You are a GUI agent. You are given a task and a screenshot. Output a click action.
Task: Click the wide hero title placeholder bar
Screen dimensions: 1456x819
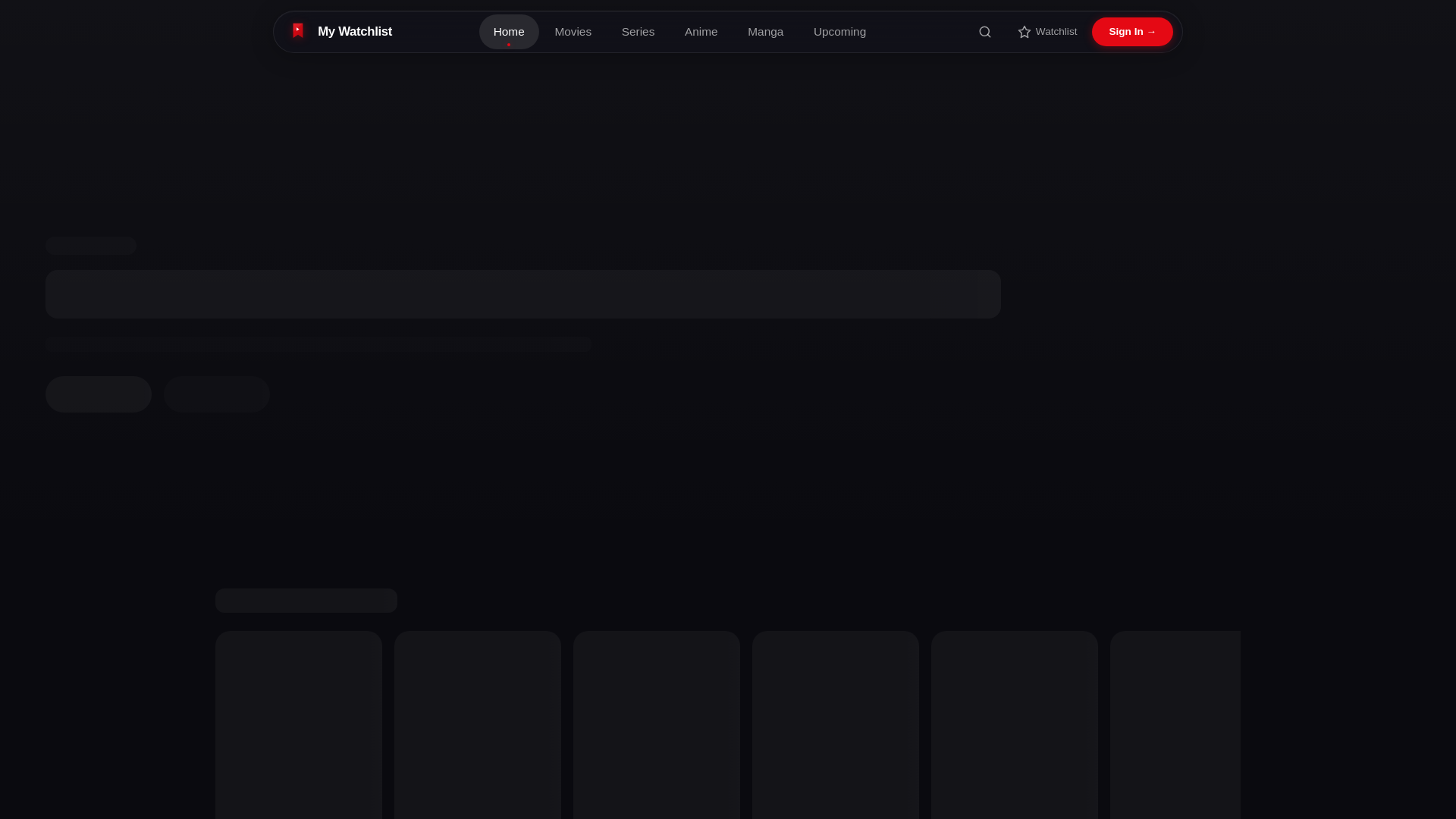tap(522, 294)
